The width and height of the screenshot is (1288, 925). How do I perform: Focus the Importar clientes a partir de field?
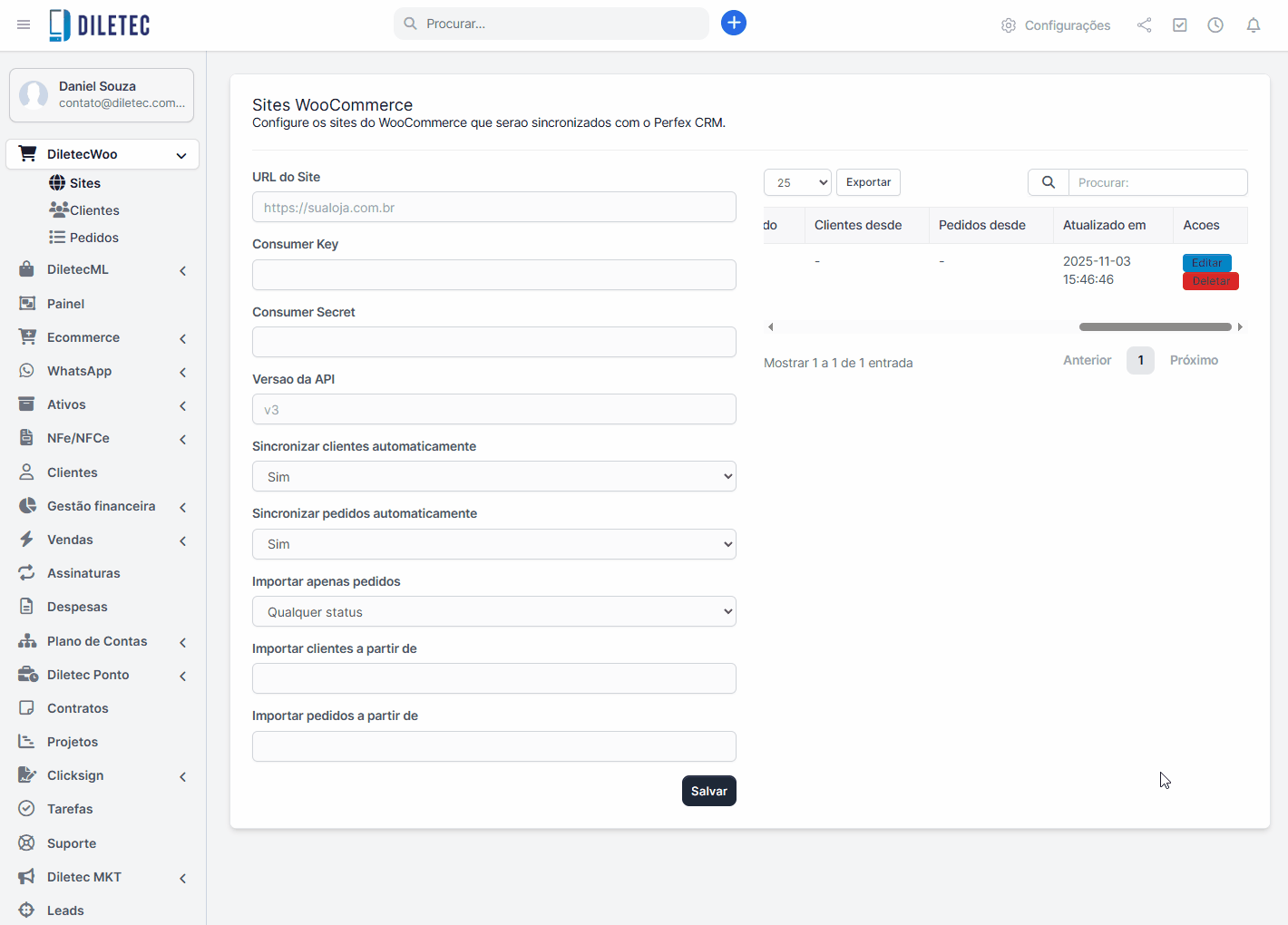(494, 678)
